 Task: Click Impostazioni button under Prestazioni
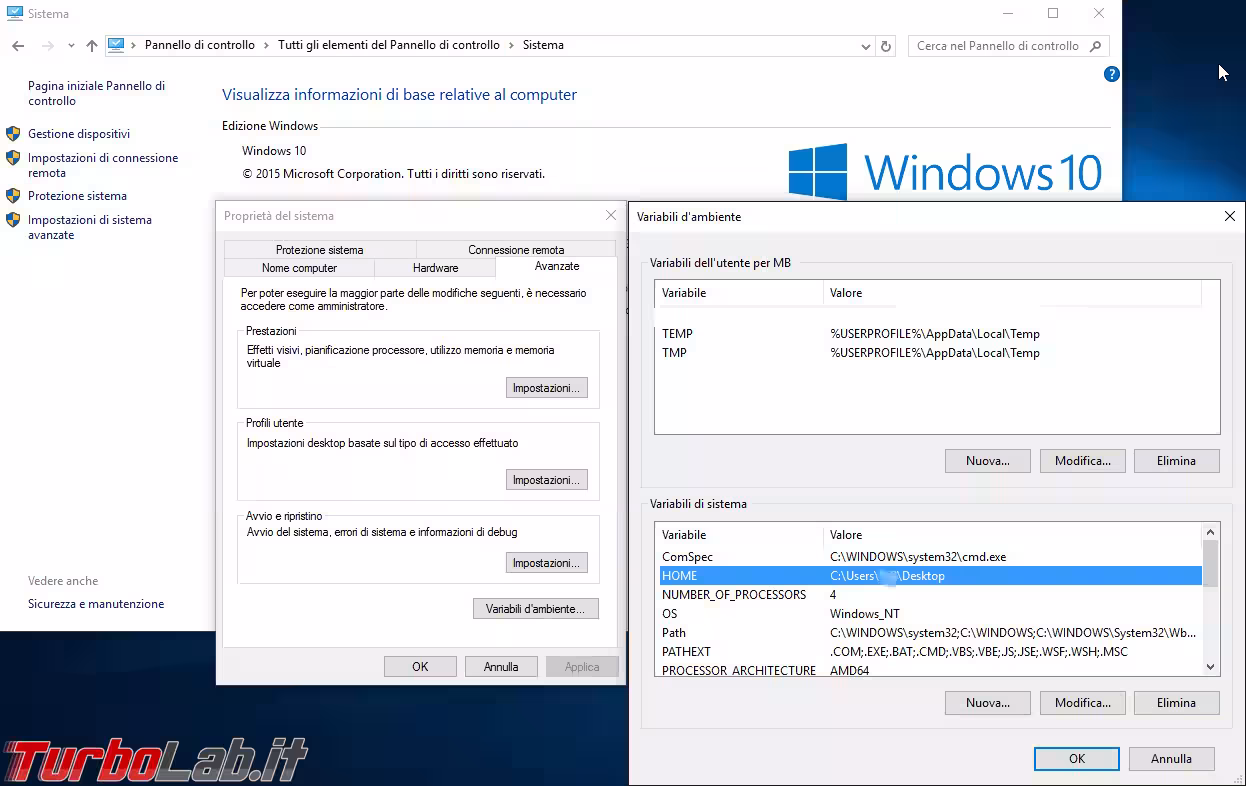pyautogui.click(x=546, y=388)
